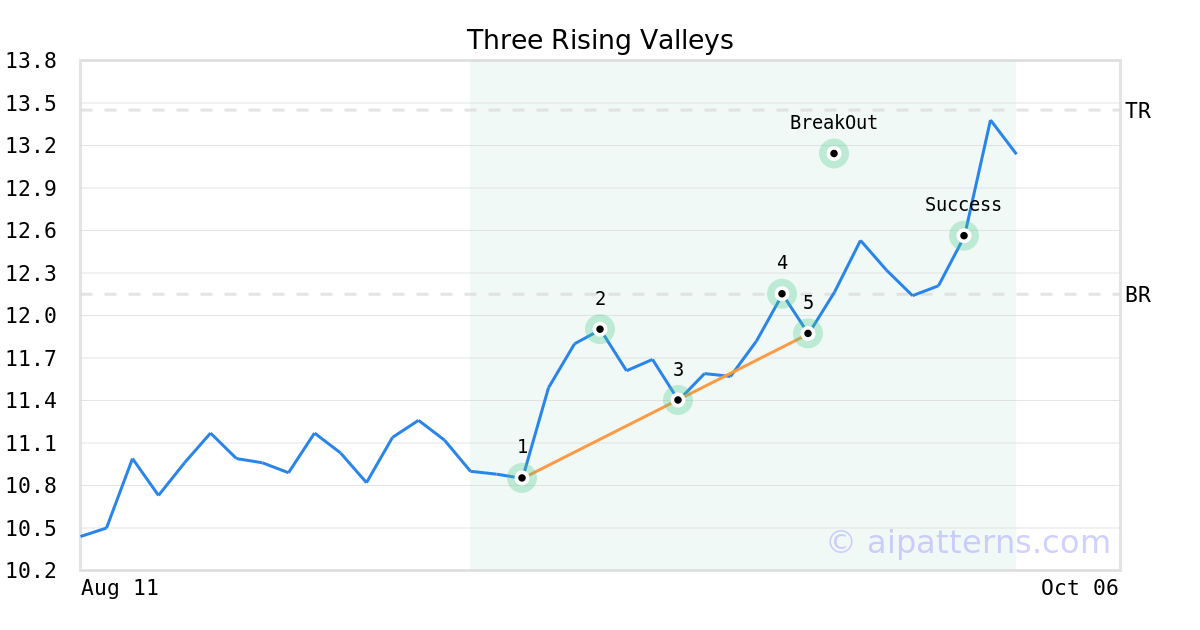The width and height of the screenshot is (1200, 630).
Task: Click the Success text label
Action: [x=963, y=205]
